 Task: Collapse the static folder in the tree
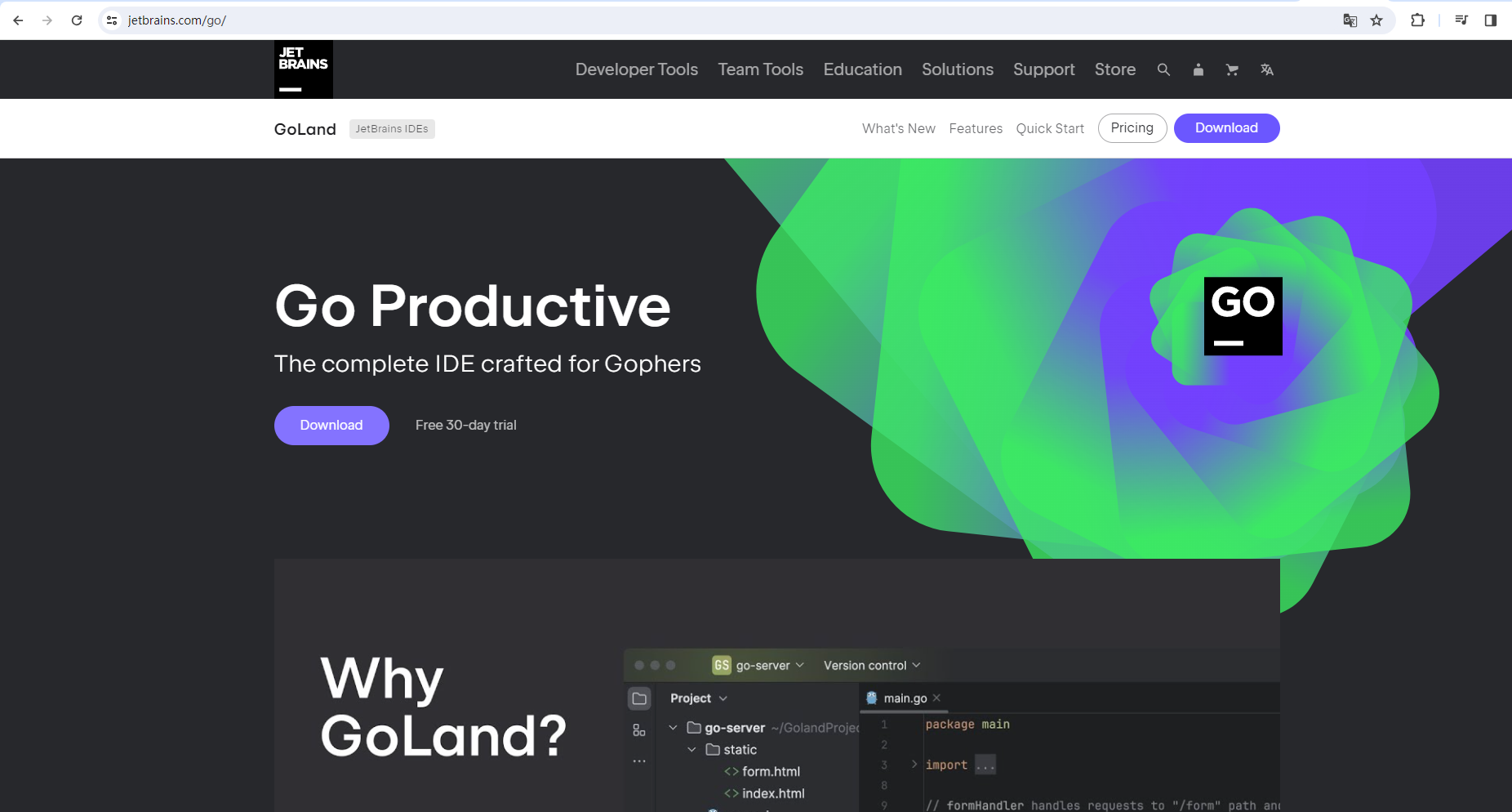[x=692, y=749]
